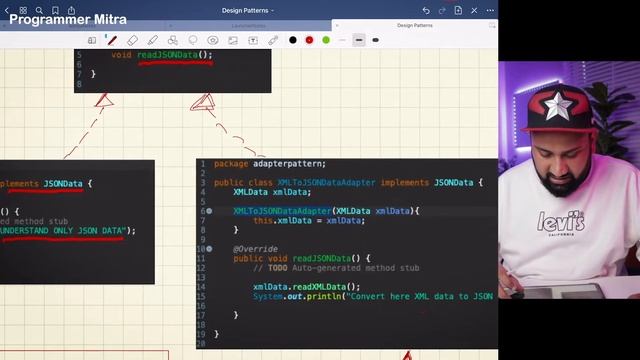Open the split view icon beside tabs
640x360 pixels.
[492, 25]
